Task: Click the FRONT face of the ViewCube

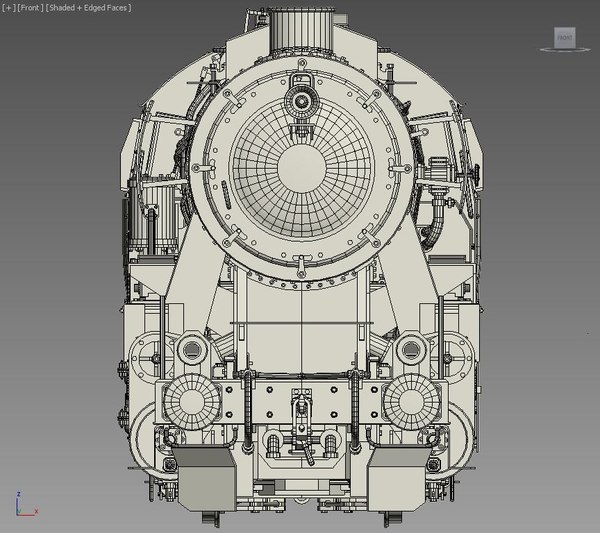Action: click(x=565, y=38)
